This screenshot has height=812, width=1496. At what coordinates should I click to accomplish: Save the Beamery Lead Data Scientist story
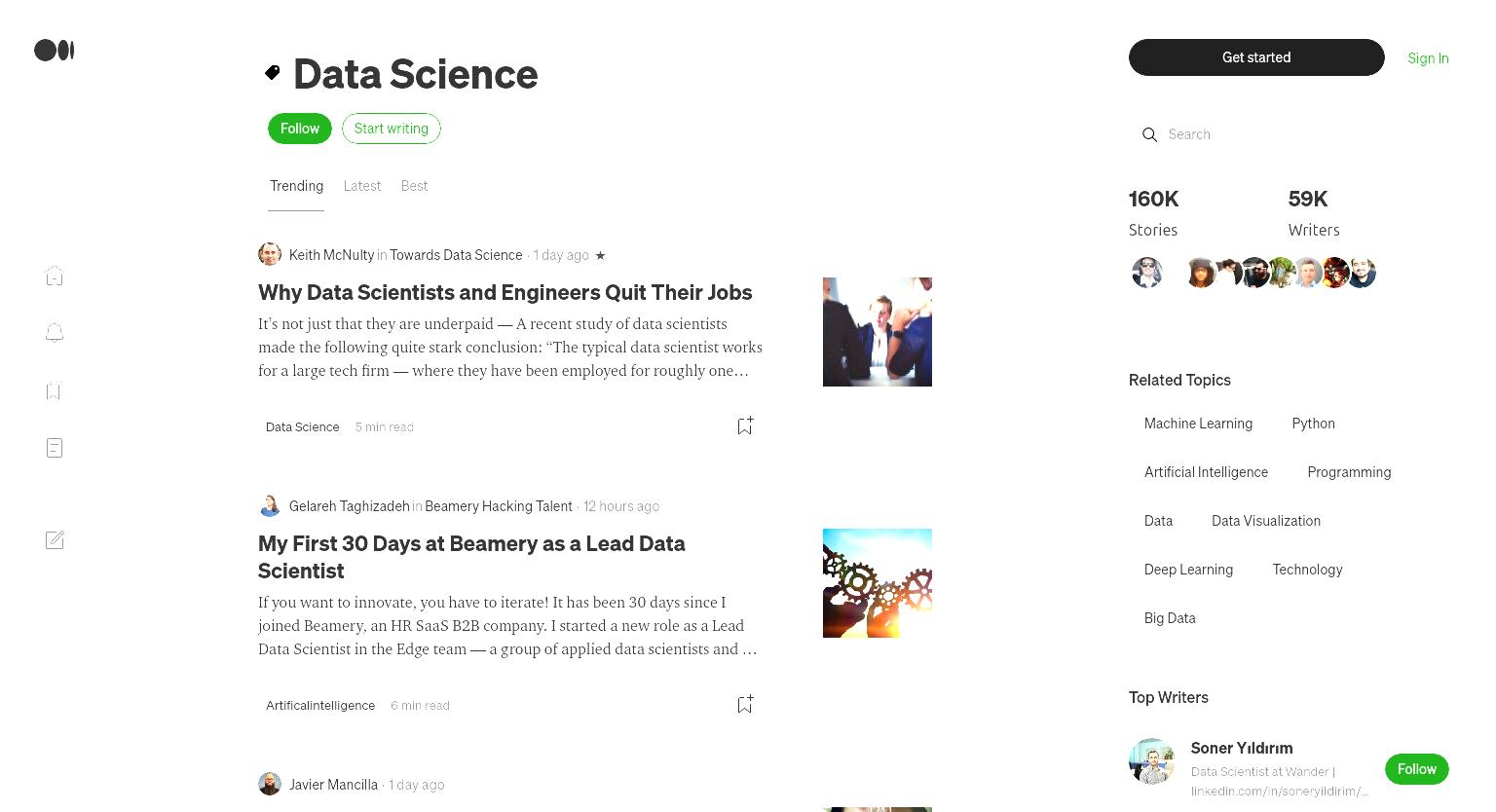(x=745, y=704)
